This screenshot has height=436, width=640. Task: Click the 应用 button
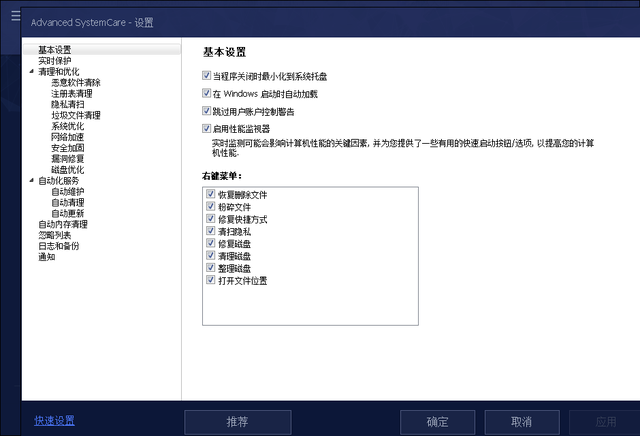[605, 422]
